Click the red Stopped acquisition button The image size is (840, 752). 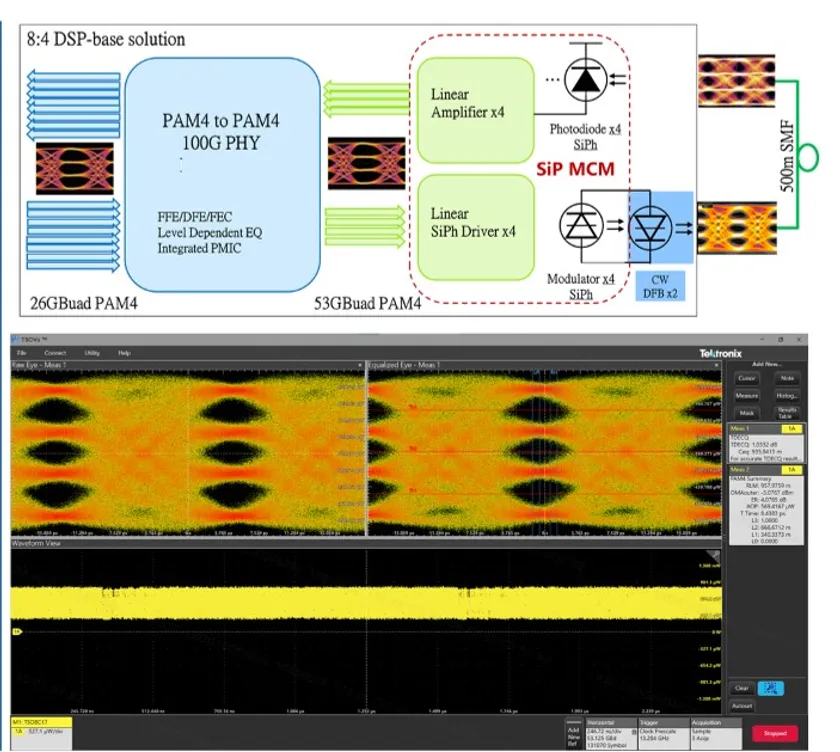coord(774,733)
